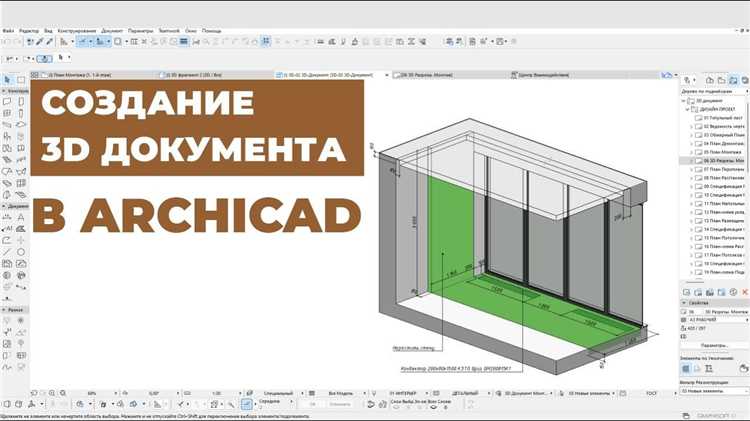The width and height of the screenshot is (750, 421).
Task: Open the Помощь menu
Action: [211, 31]
